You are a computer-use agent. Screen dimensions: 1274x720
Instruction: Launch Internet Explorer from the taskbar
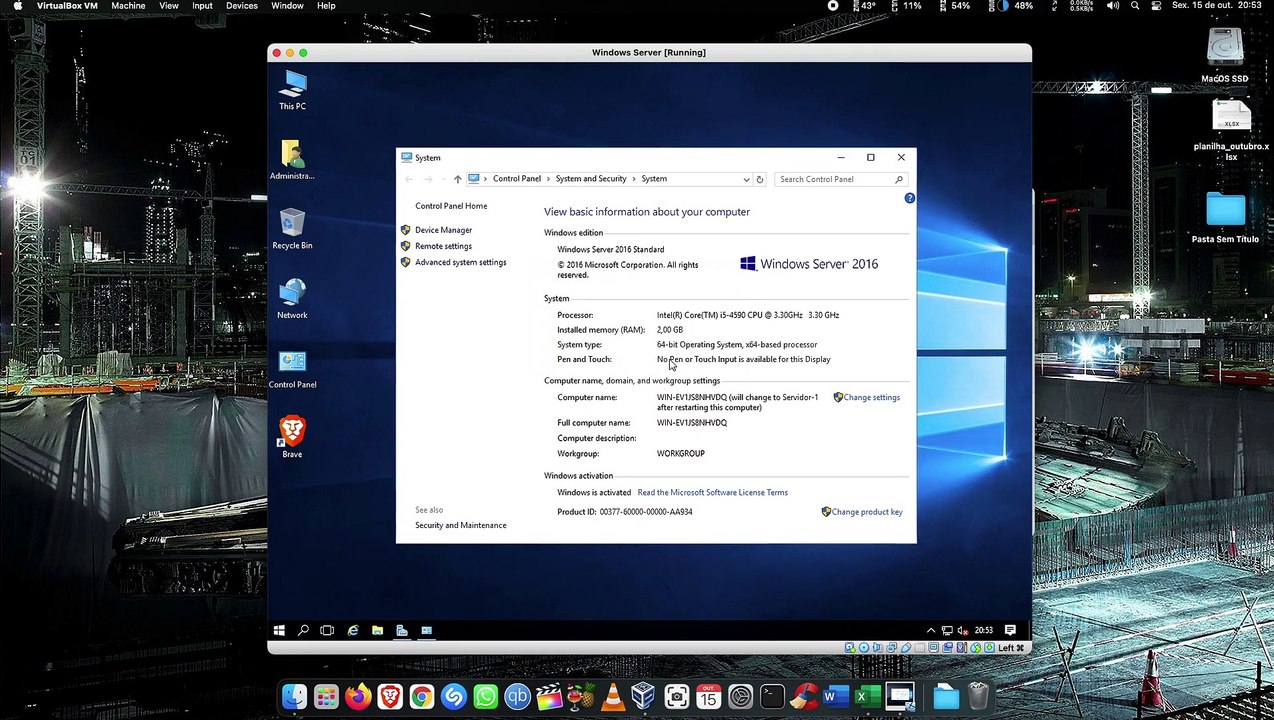pos(353,630)
